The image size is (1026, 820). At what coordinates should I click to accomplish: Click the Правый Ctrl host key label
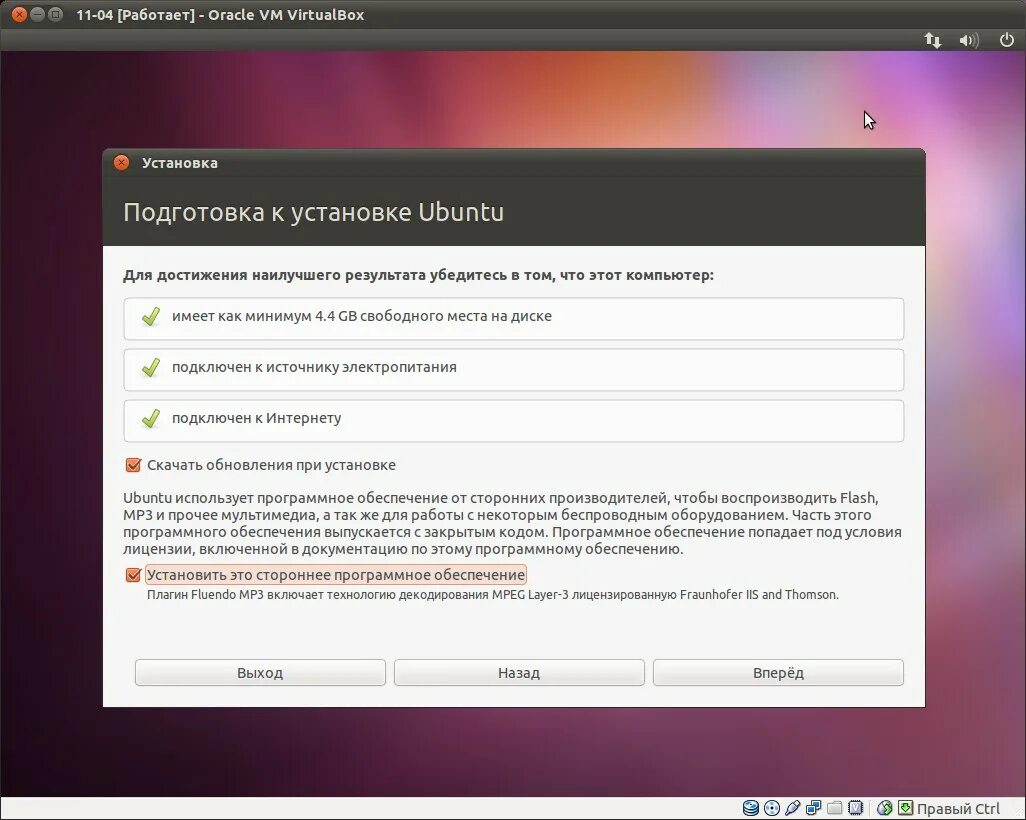pyautogui.click(x=959, y=809)
